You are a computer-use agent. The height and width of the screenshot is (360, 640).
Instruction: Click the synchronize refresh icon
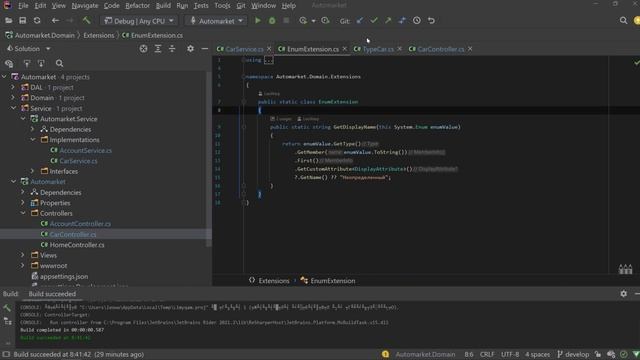click(x=37, y=20)
